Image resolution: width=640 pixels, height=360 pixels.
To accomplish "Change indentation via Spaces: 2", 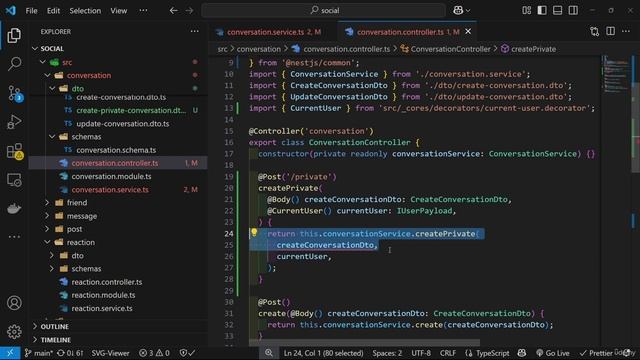I will click(387, 353).
